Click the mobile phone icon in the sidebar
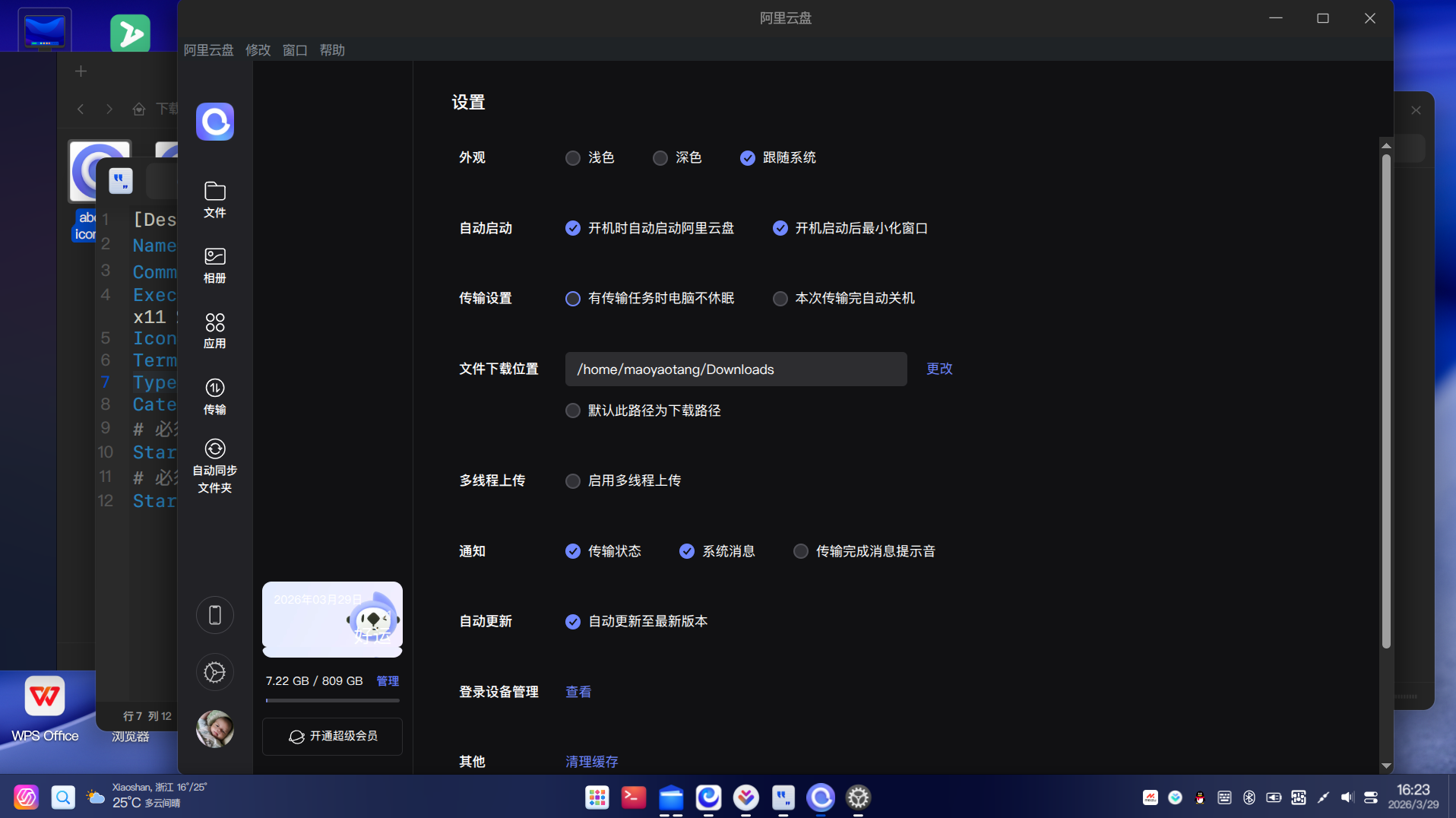 point(214,614)
